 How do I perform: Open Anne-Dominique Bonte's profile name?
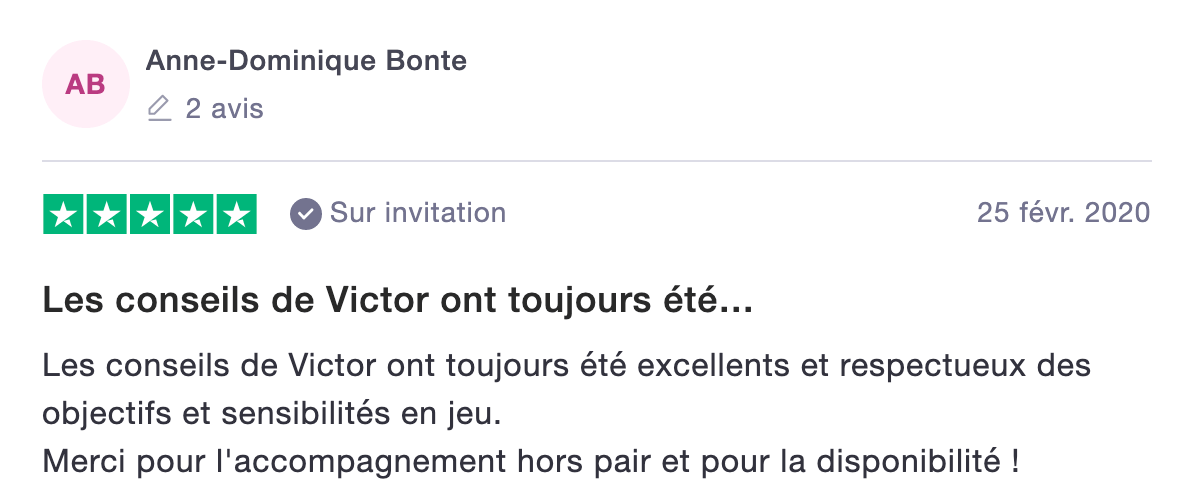pos(306,60)
